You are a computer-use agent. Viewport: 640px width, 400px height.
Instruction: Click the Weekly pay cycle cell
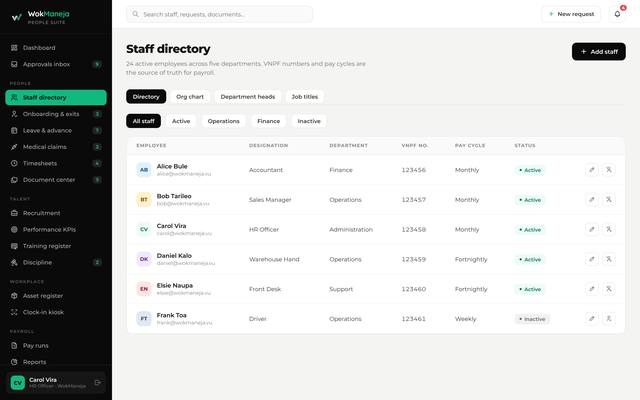(465, 319)
